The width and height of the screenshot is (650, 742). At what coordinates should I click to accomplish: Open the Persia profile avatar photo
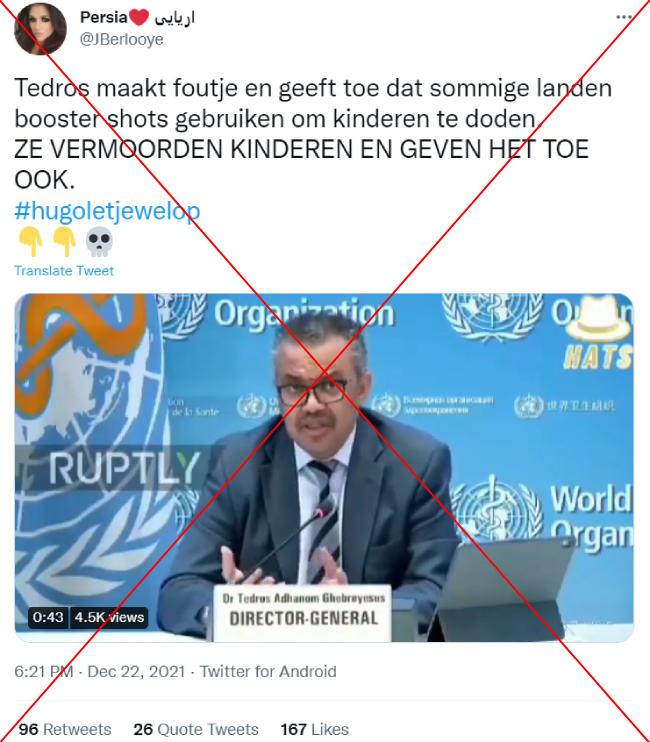click(x=40, y=29)
